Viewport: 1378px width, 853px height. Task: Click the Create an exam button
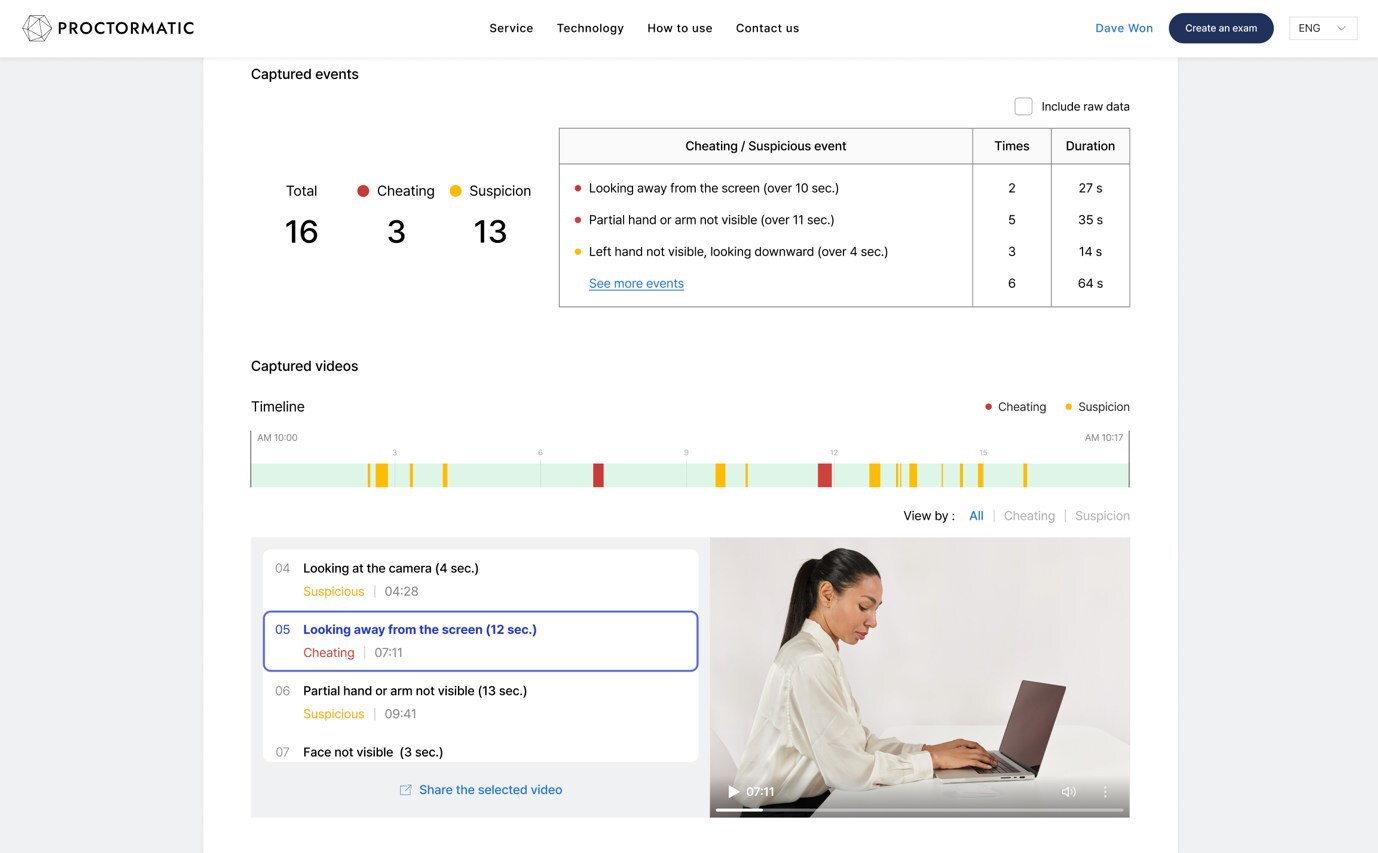[1220, 28]
